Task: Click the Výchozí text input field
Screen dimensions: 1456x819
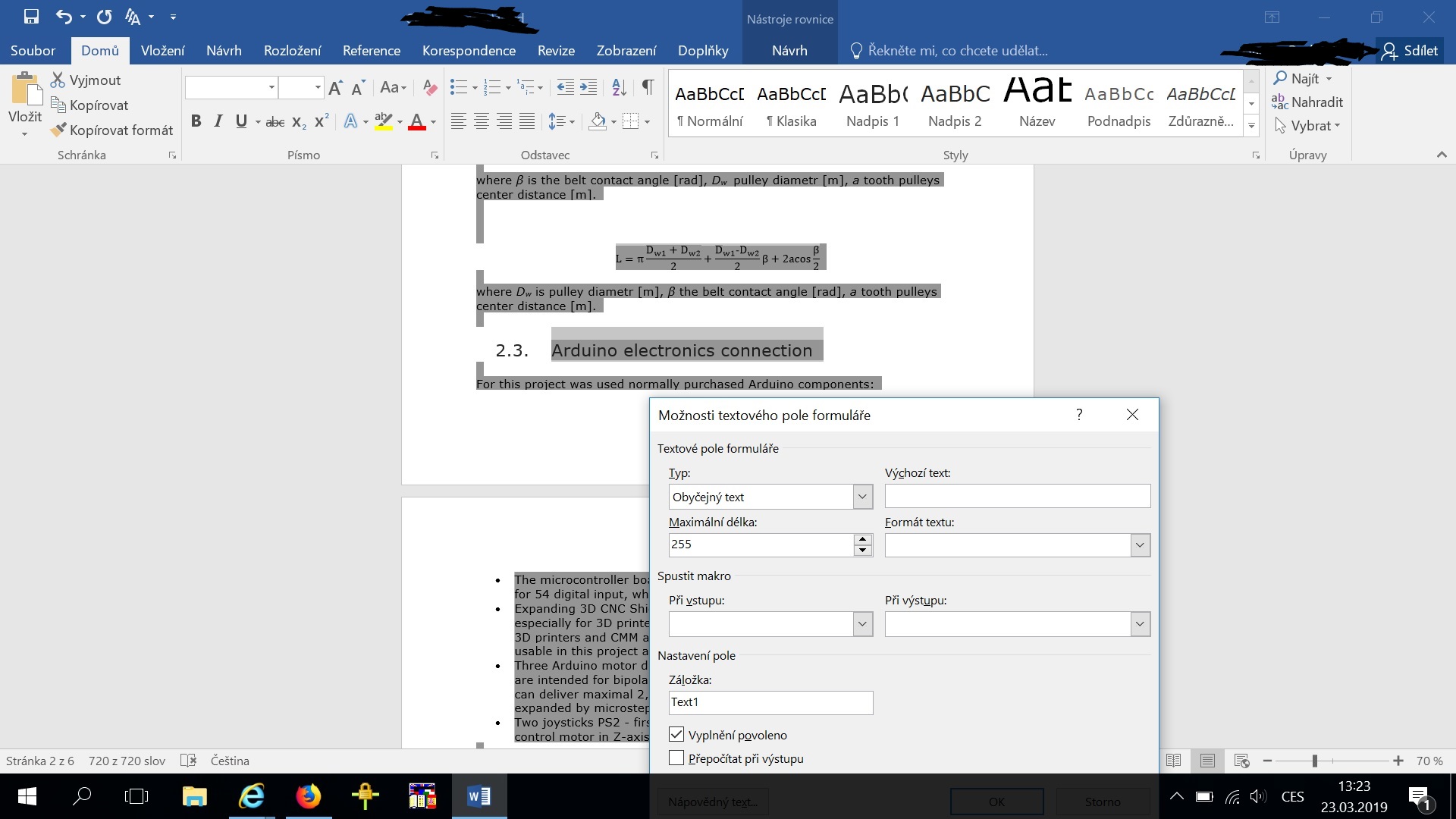Action: [1017, 497]
